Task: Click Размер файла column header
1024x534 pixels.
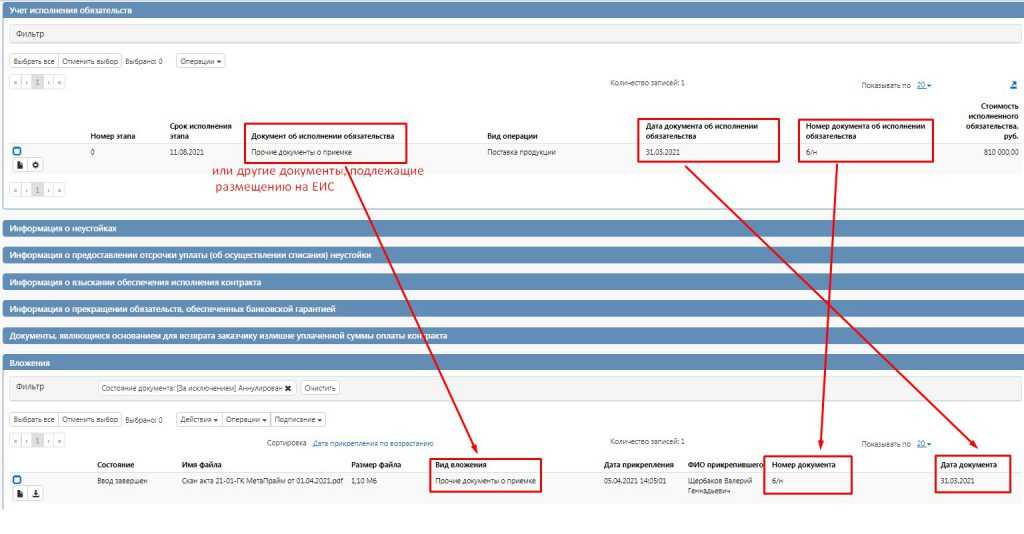Action: click(x=376, y=465)
